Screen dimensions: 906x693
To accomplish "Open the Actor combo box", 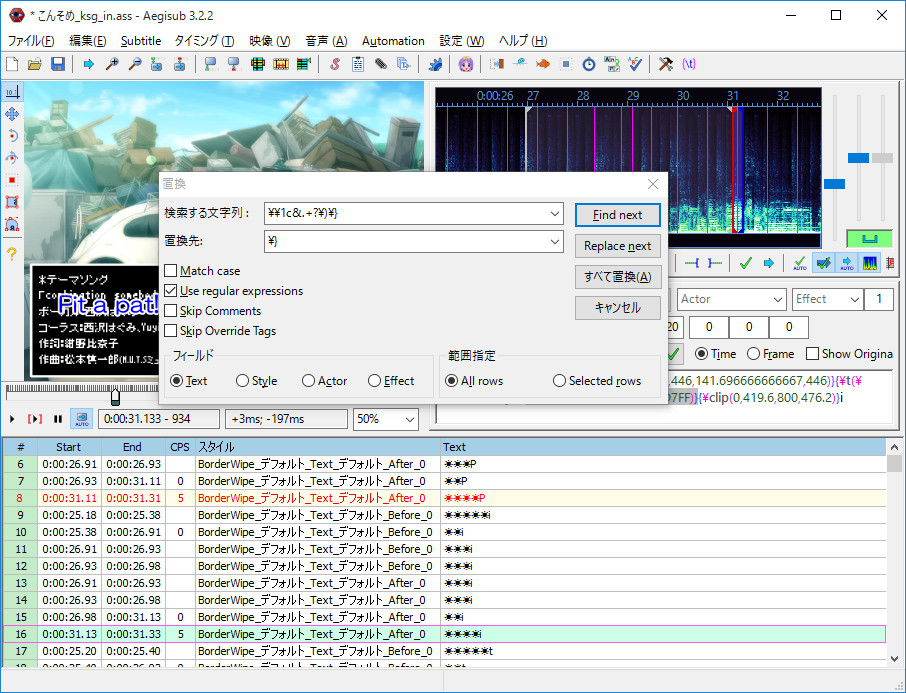I will coord(732,299).
